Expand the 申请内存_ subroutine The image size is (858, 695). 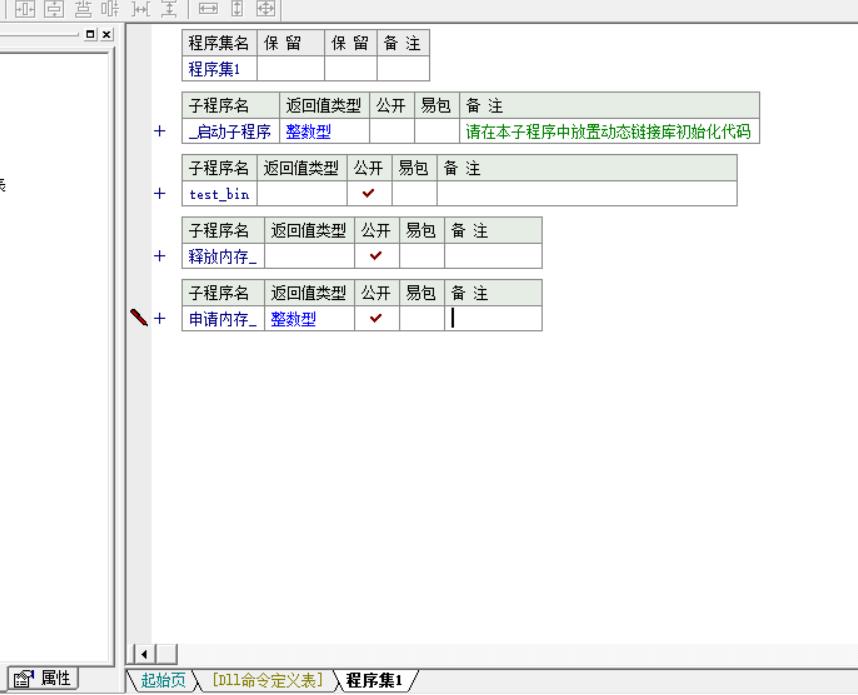[x=160, y=318]
